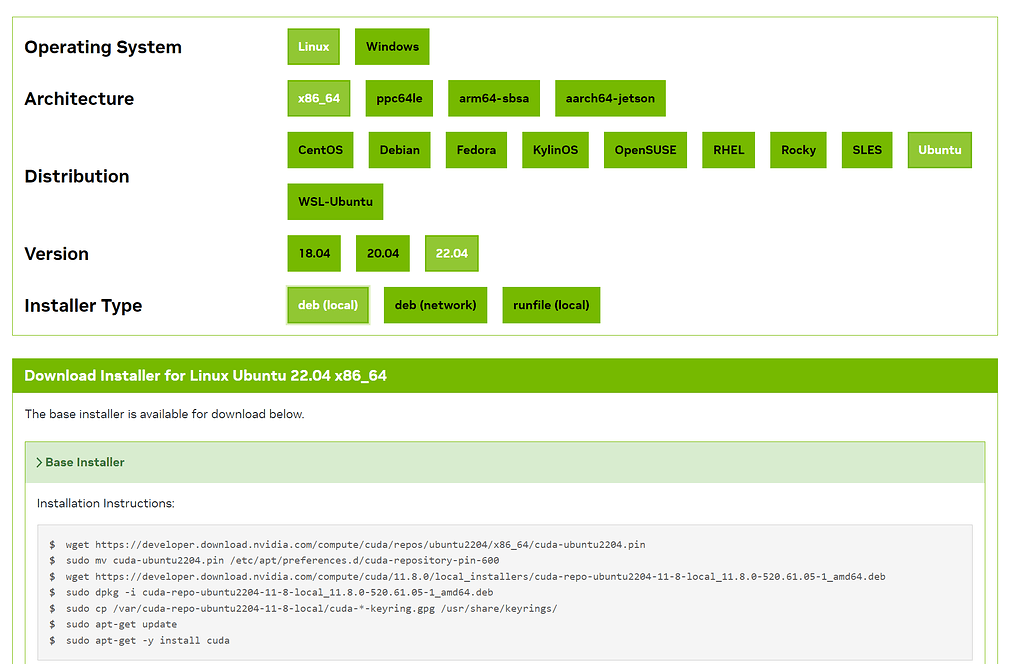Viewport: 1035px width, 664px height.
Task: Choose Rocky distribution
Action: pyautogui.click(x=798, y=150)
